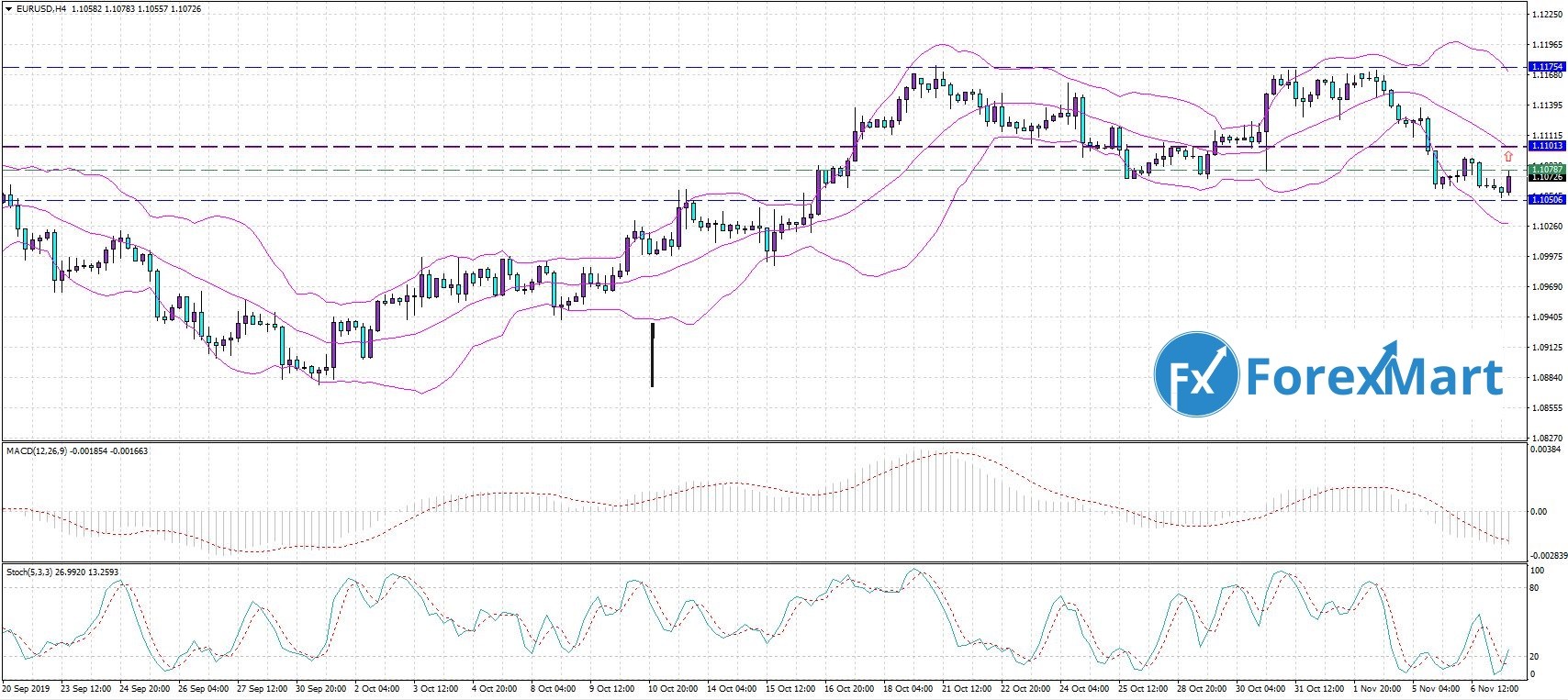Click the 20 level on Stochastic scale
The width and height of the screenshot is (1568, 700).
[x=1534, y=656]
